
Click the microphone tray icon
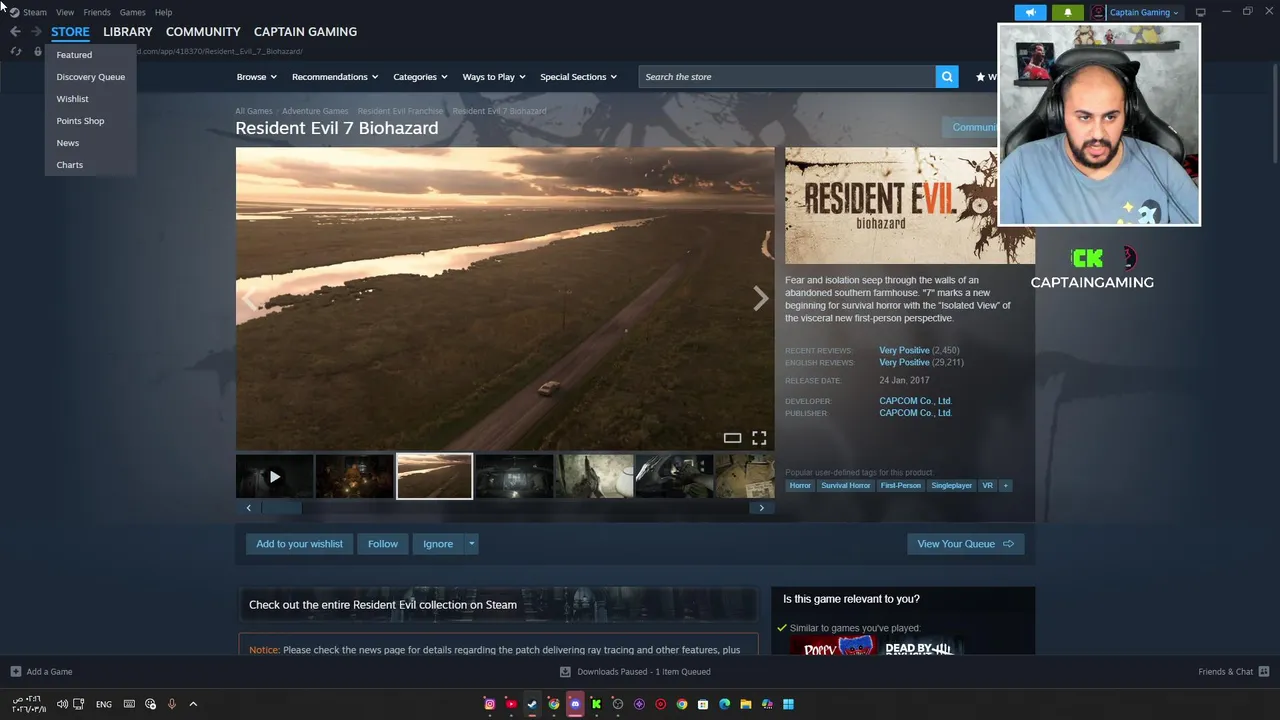tap(171, 704)
